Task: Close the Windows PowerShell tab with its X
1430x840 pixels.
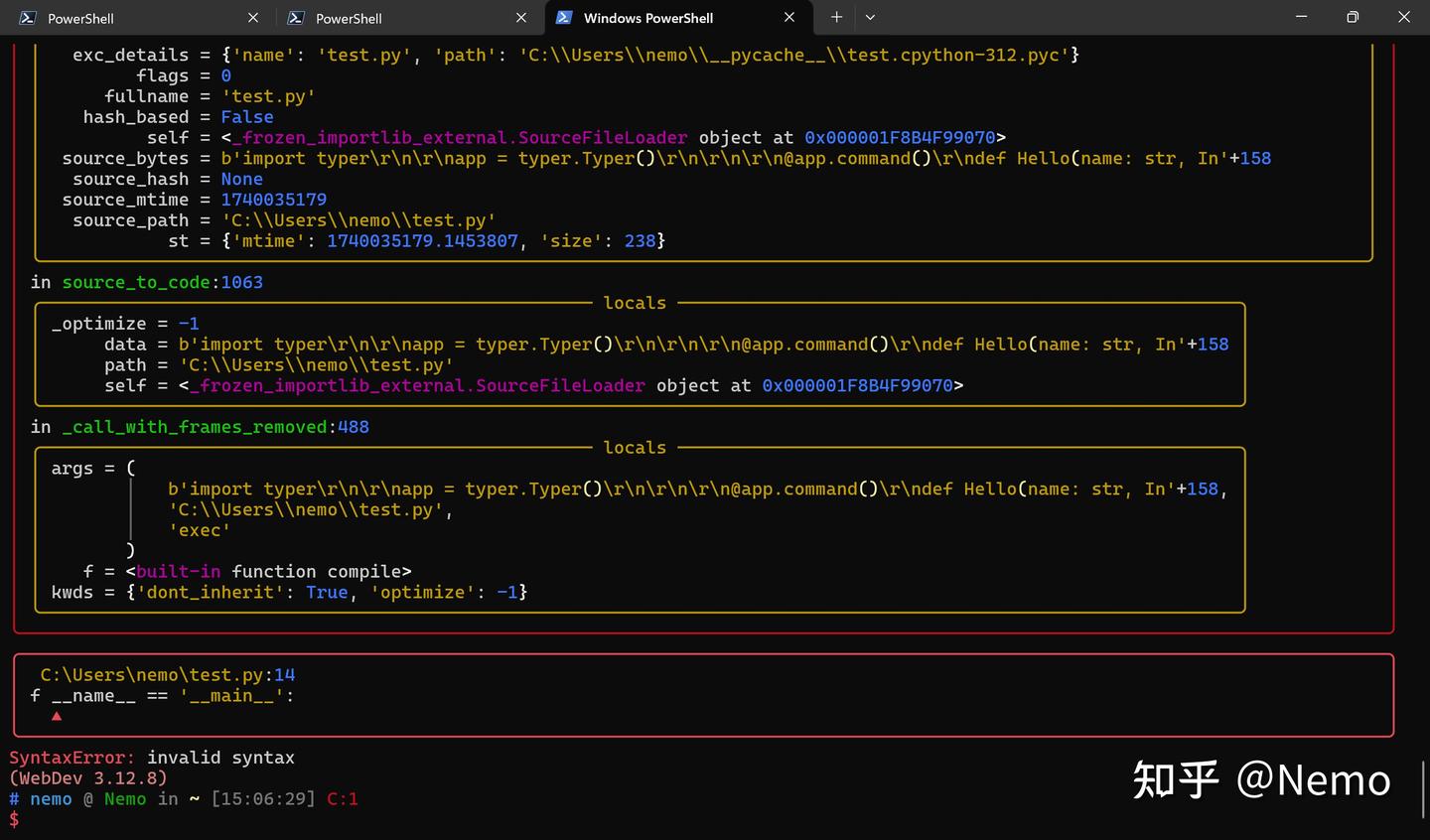Action: [x=788, y=17]
